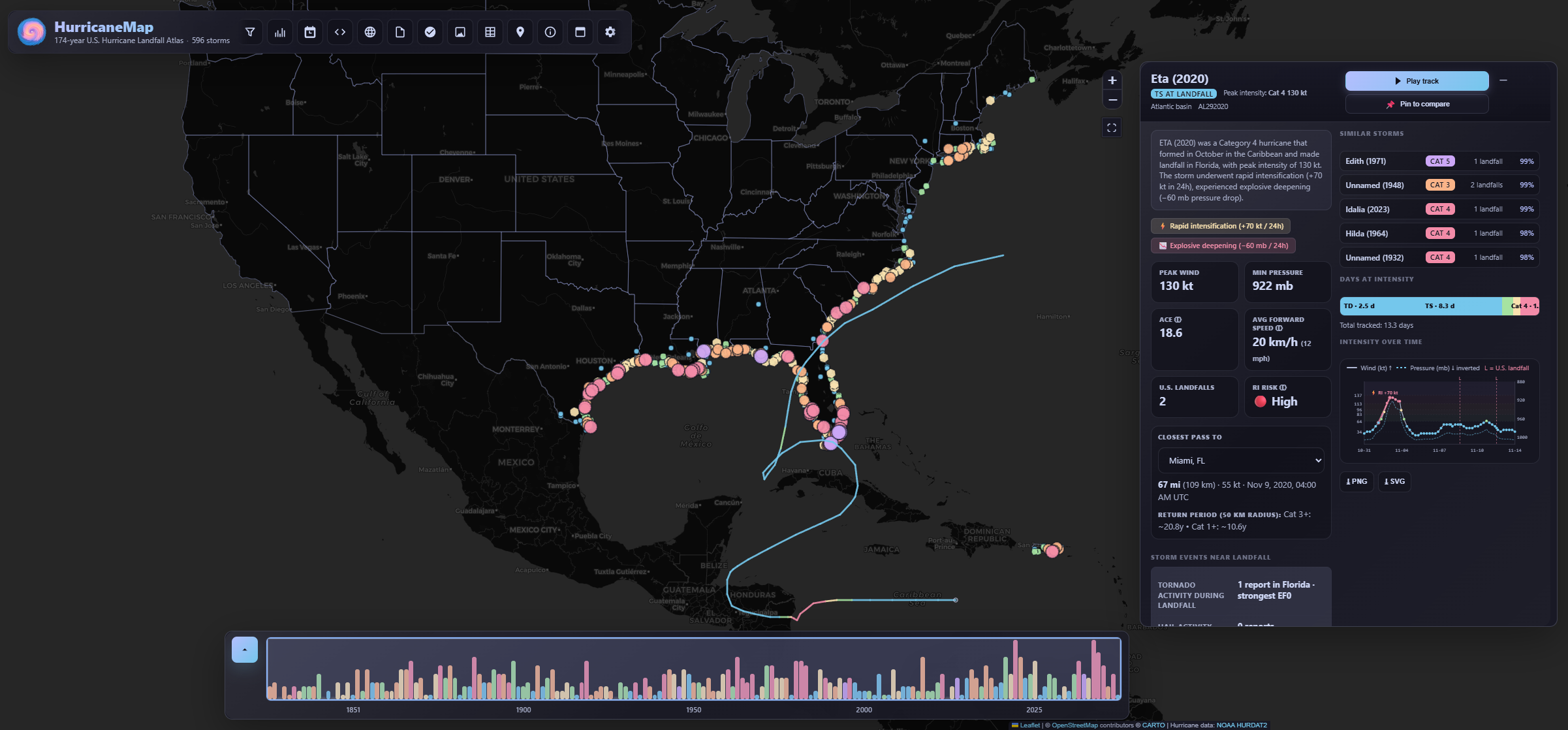Click the Rapid intensification badge
Screen dimensions: 1568x730
click(x=1221, y=226)
